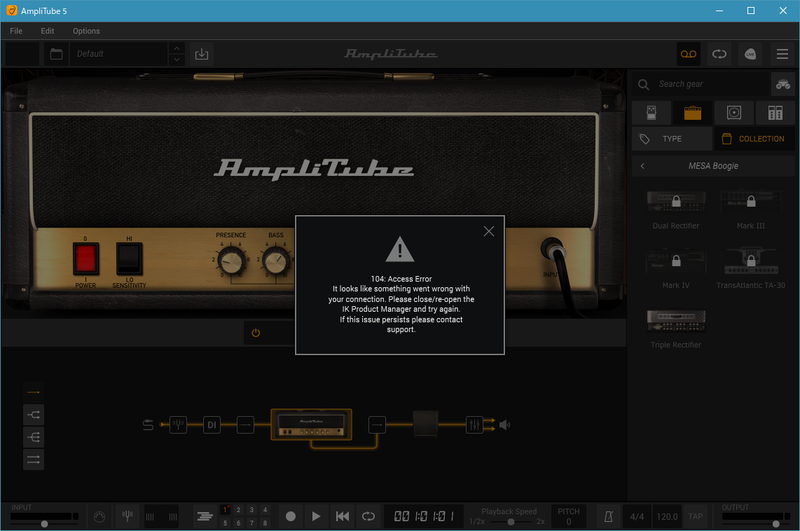
Task: Select the two-way split routing icon
Action: click(x=33, y=415)
